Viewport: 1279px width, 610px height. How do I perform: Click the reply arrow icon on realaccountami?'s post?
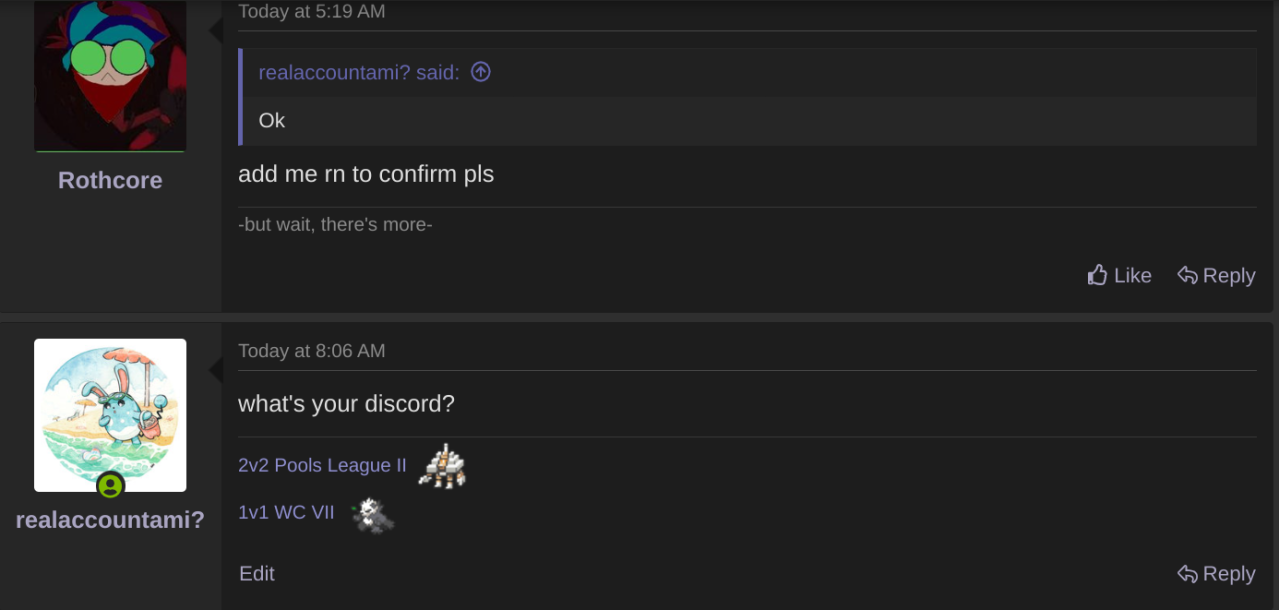point(1187,574)
